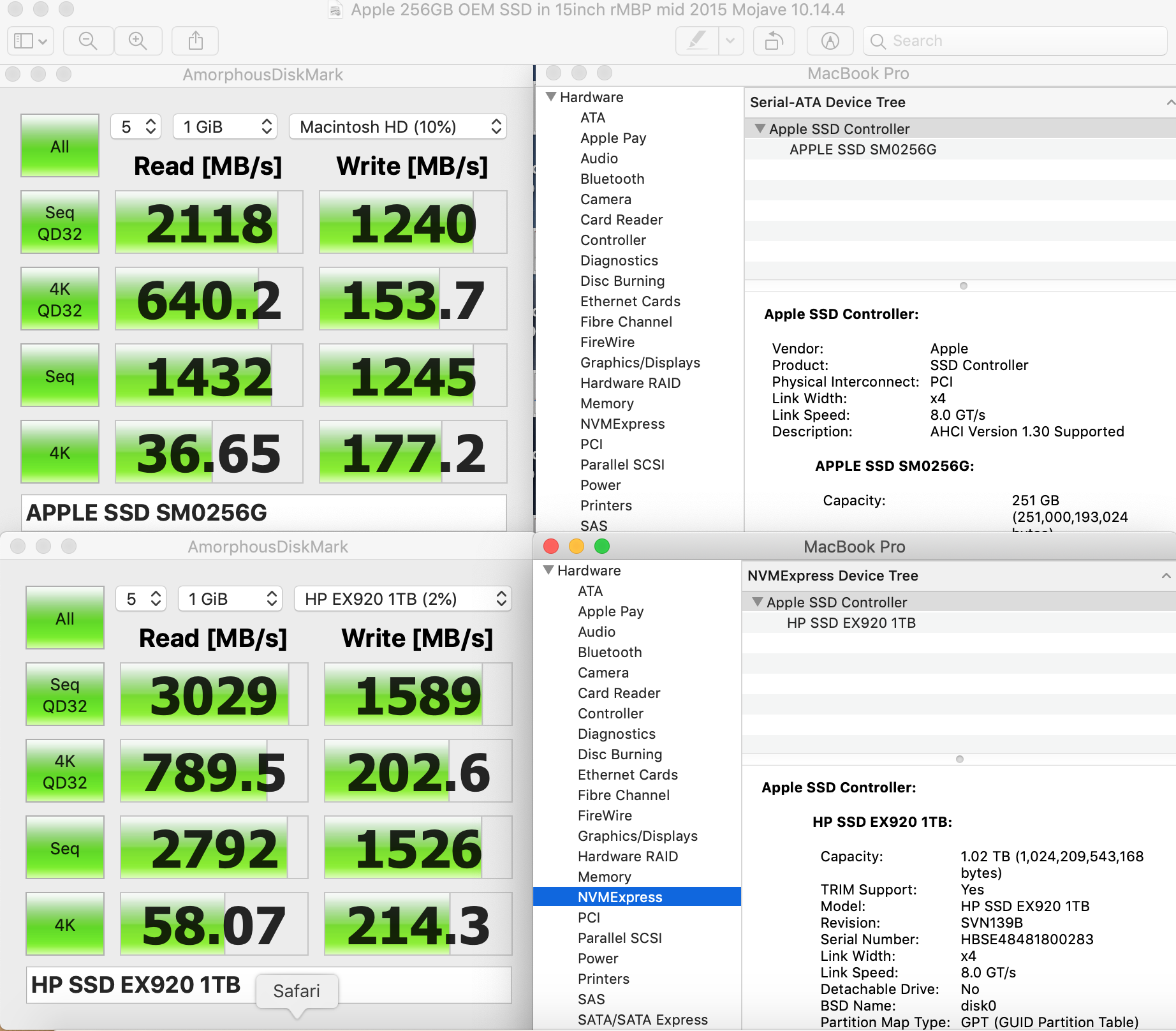
Task: Open HP EX920 1TB (2%) volume dropdown
Action: (403, 598)
